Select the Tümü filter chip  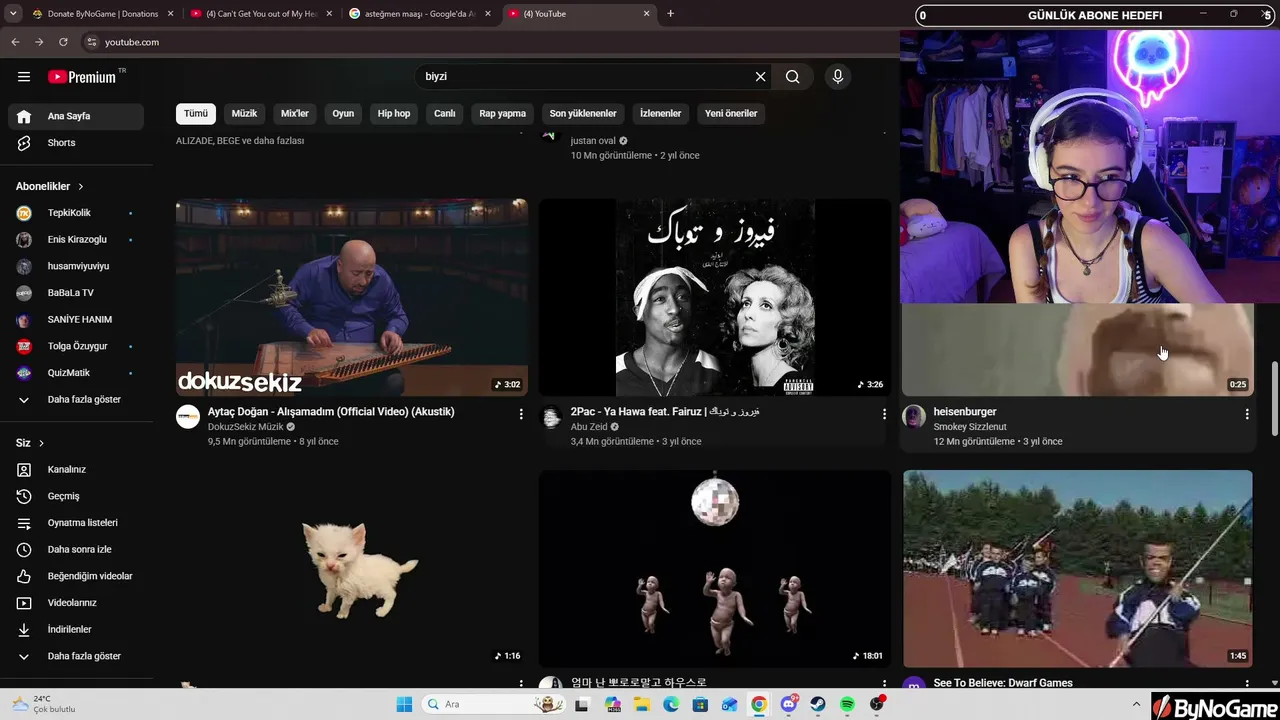pos(196,114)
